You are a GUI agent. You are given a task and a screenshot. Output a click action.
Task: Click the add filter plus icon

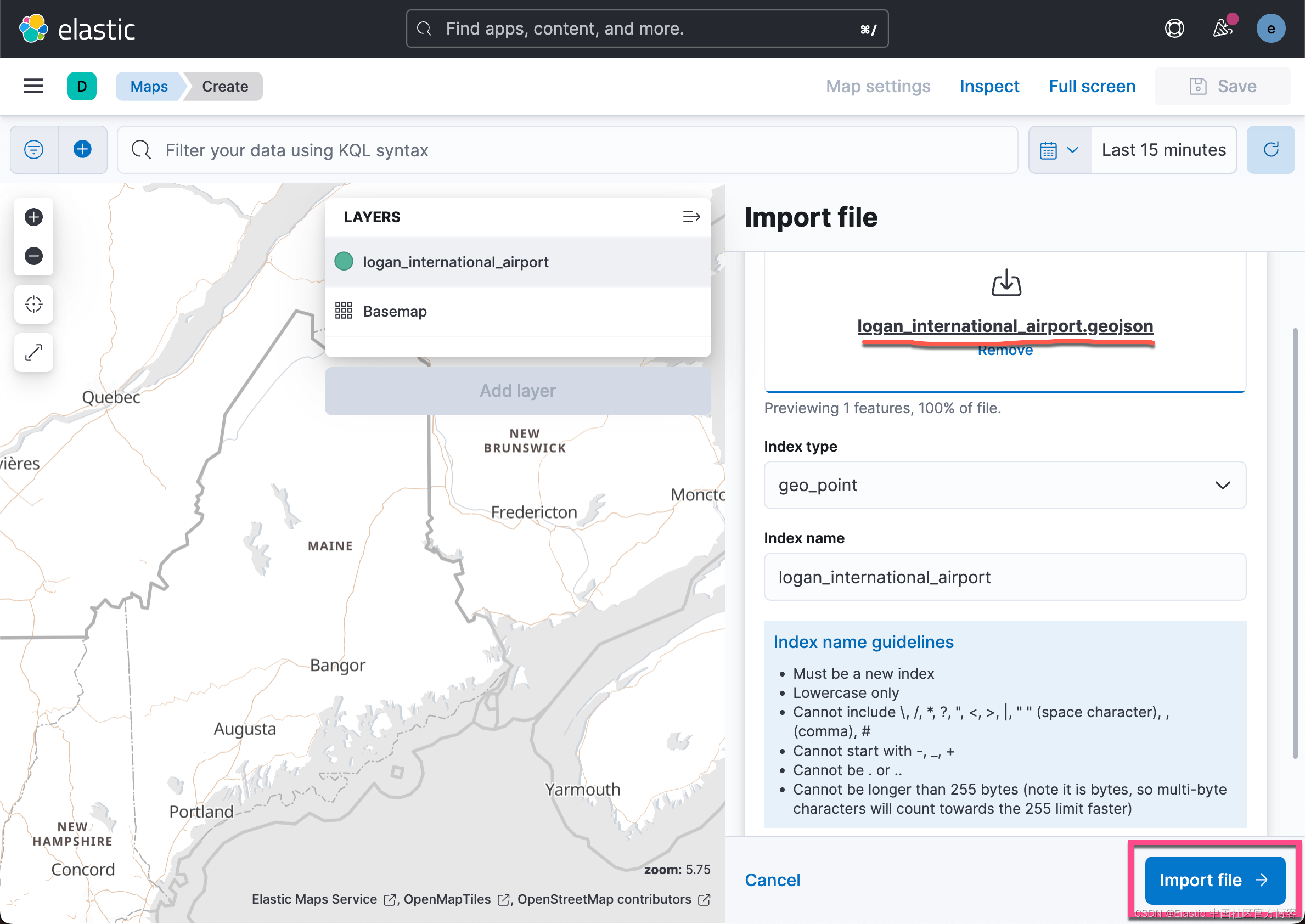point(82,150)
